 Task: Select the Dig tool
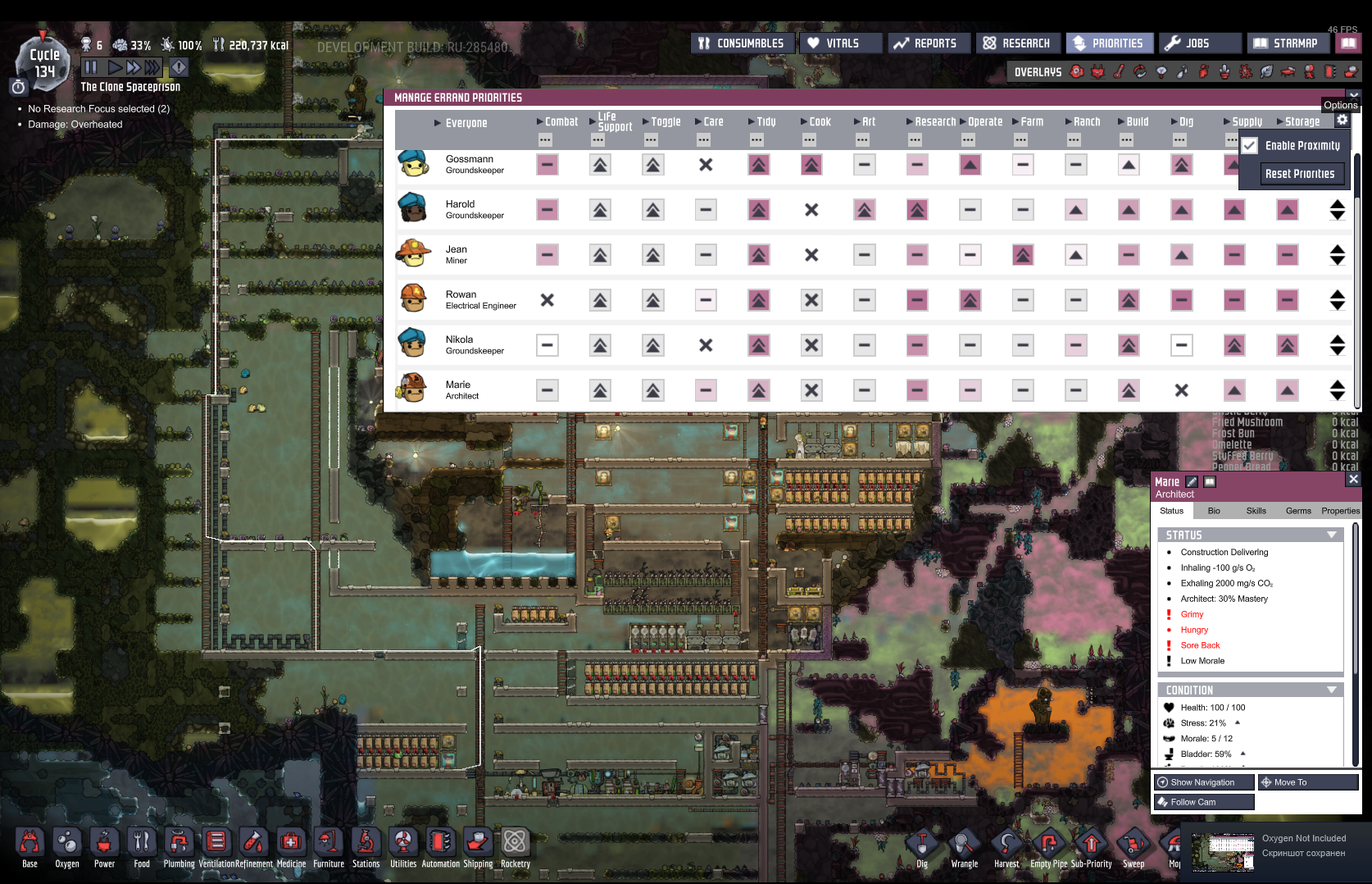pyautogui.click(x=922, y=845)
